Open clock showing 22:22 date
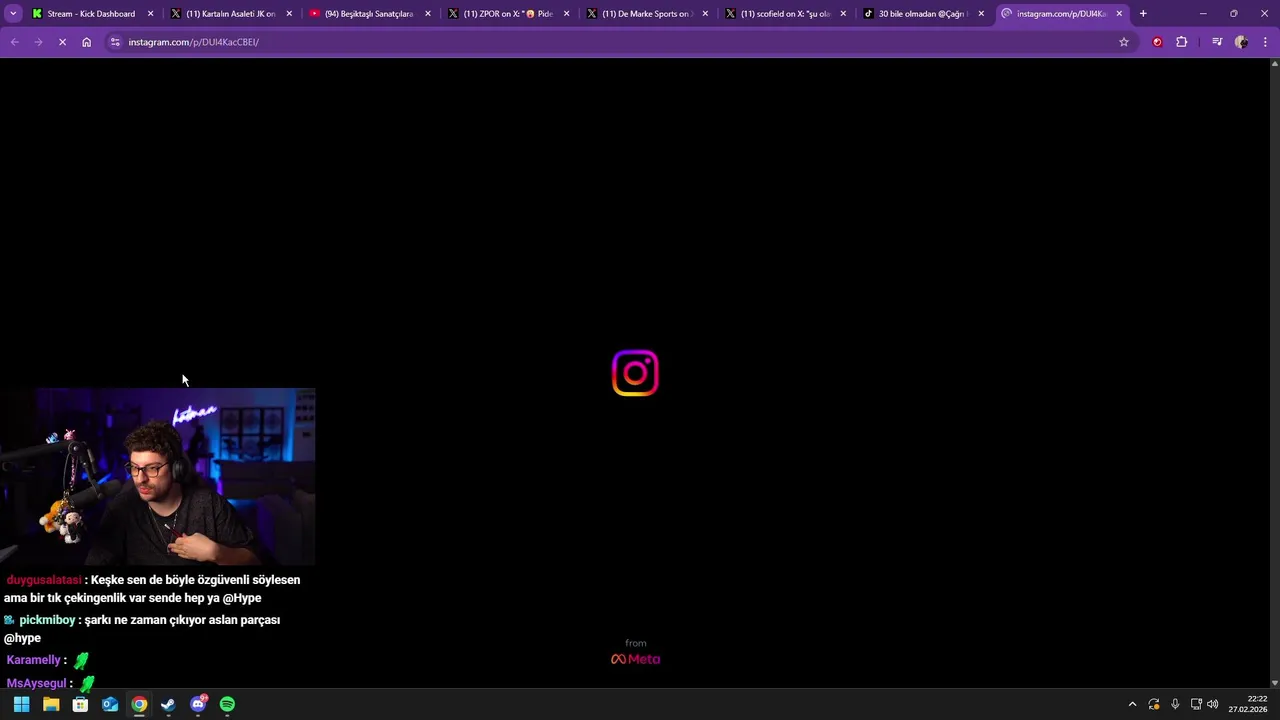Screen dimensions: 1280x720 (1249, 704)
